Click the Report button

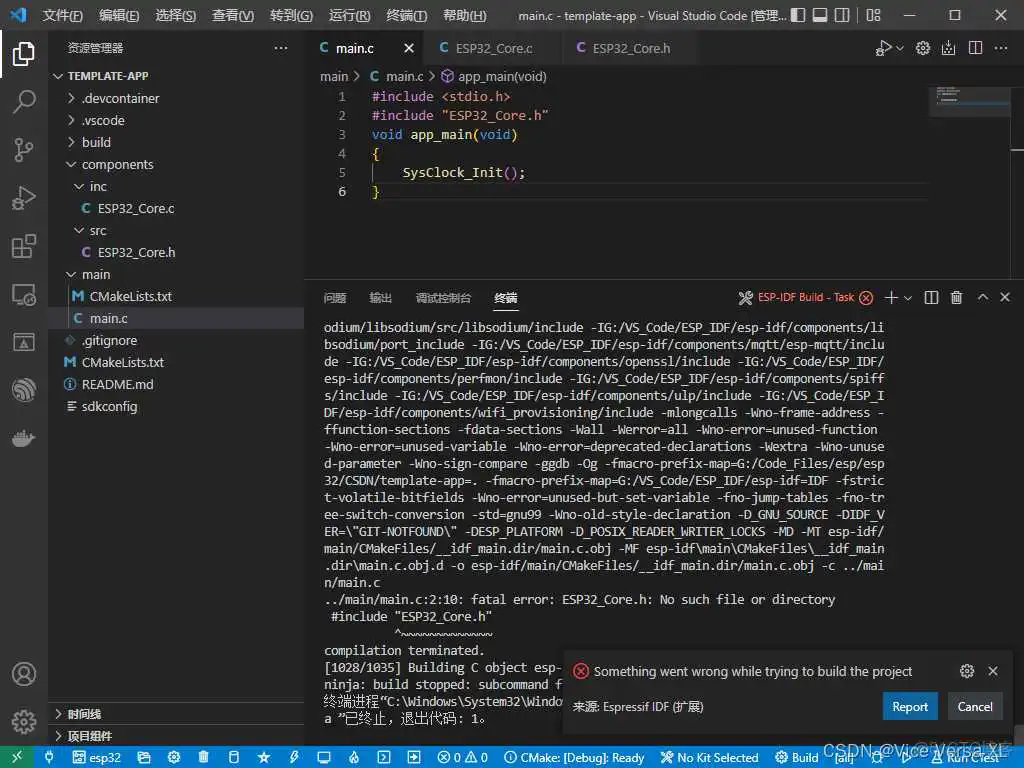[x=910, y=706]
